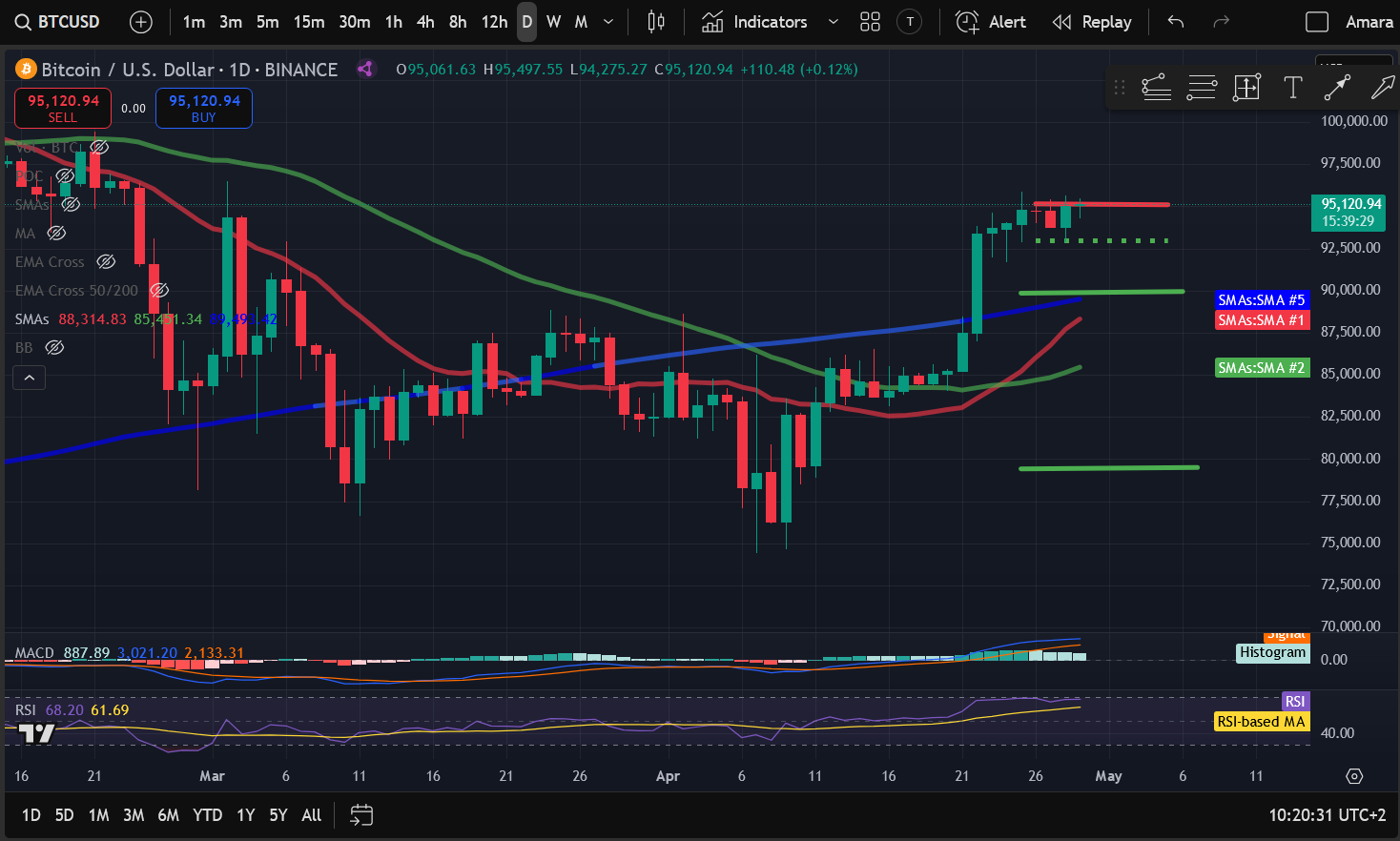Open Go to date calendar icon

pyautogui.click(x=361, y=815)
